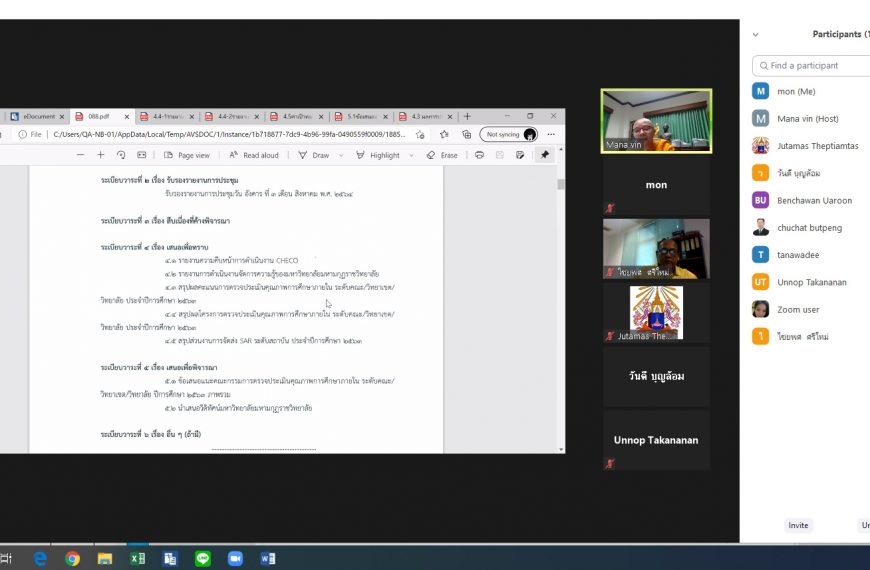Click the Not syncing profile button
The height and width of the screenshot is (570, 870).
509,134
